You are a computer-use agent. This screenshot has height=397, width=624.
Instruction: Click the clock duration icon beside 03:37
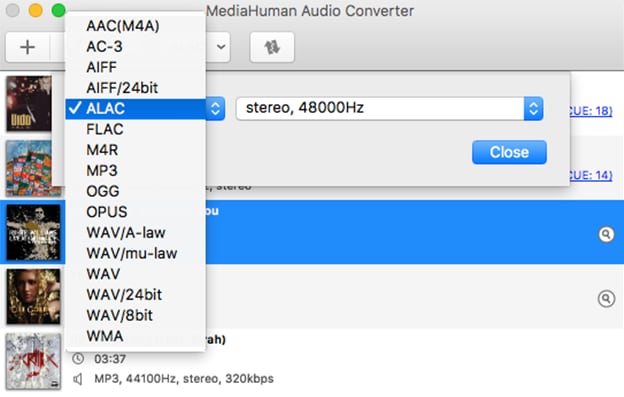point(78,359)
